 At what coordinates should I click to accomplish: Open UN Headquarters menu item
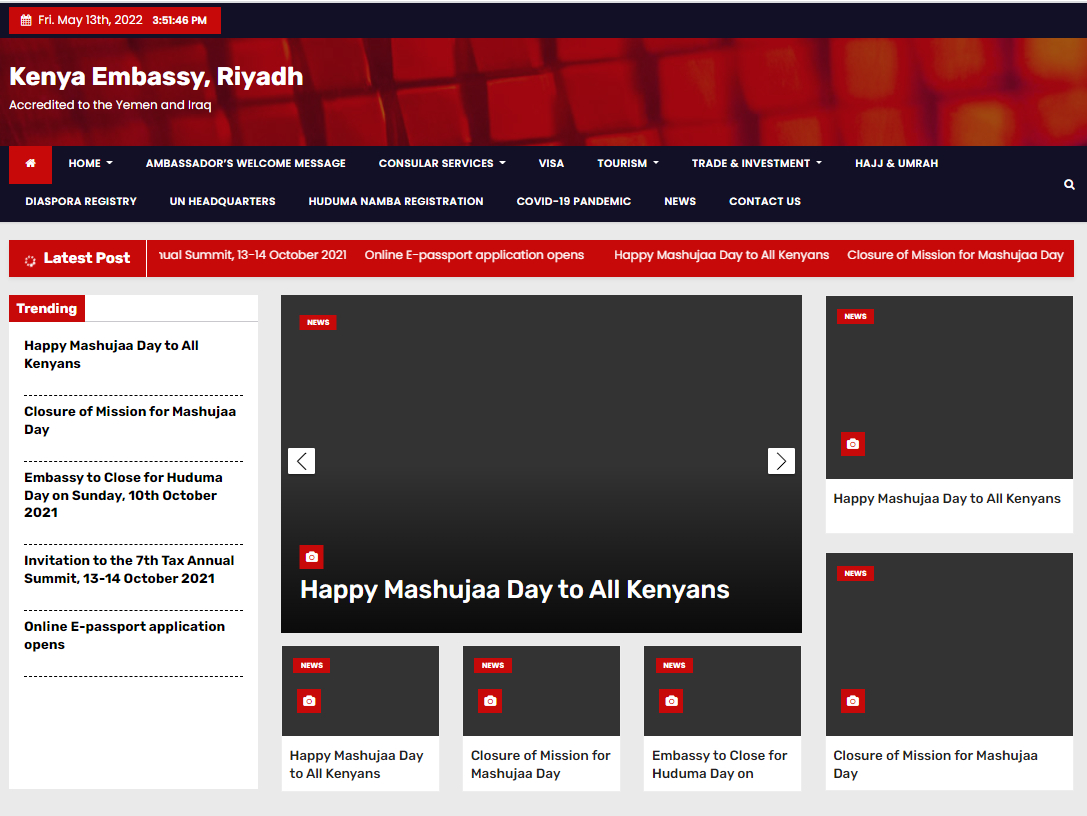[x=223, y=202]
